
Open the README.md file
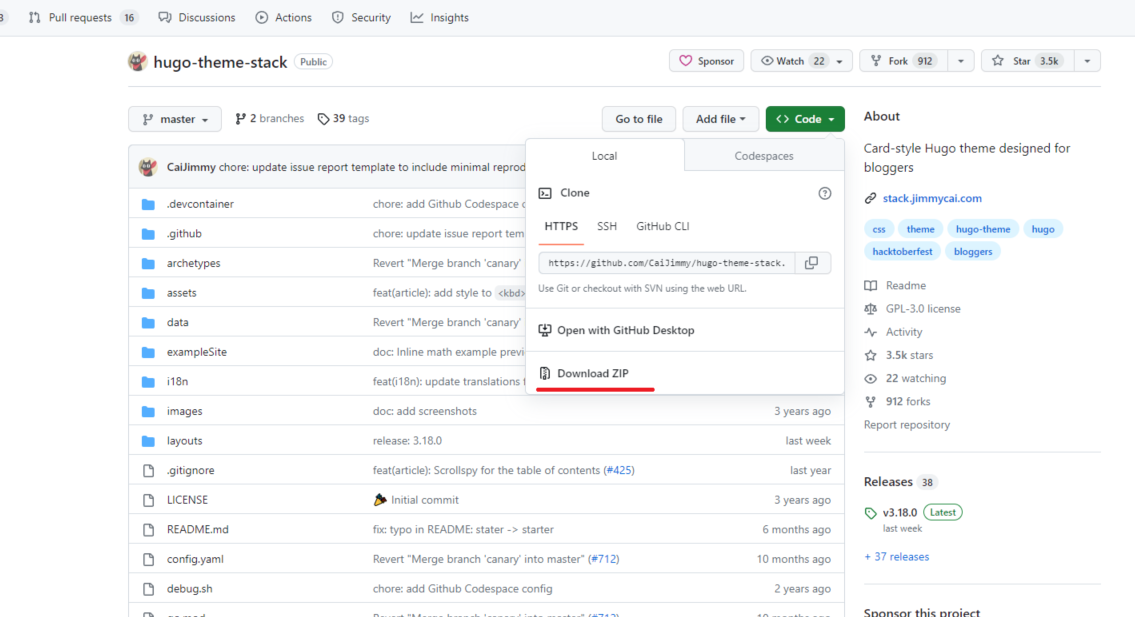[x=198, y=530]
